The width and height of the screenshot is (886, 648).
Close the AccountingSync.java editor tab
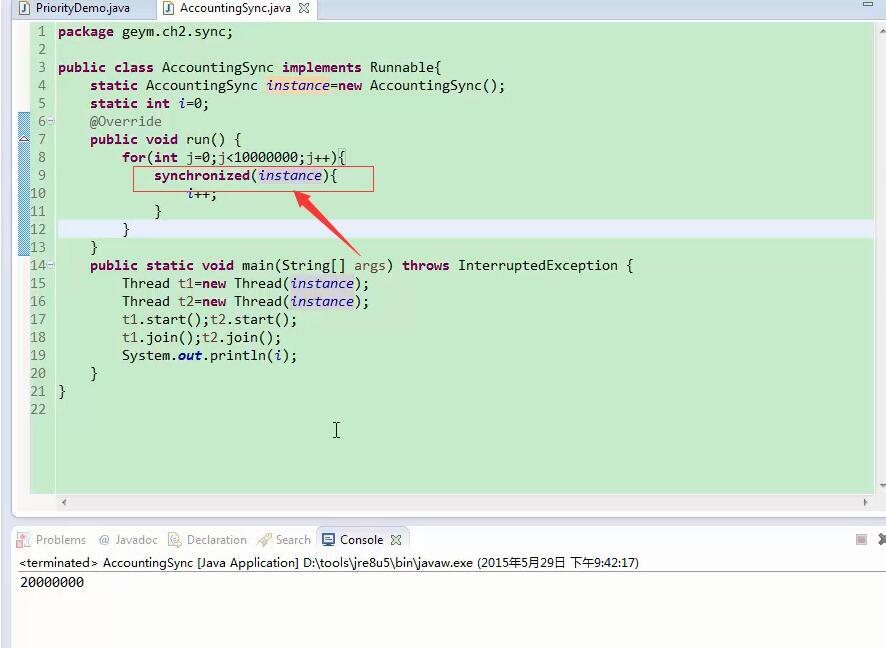coord(304,8)
